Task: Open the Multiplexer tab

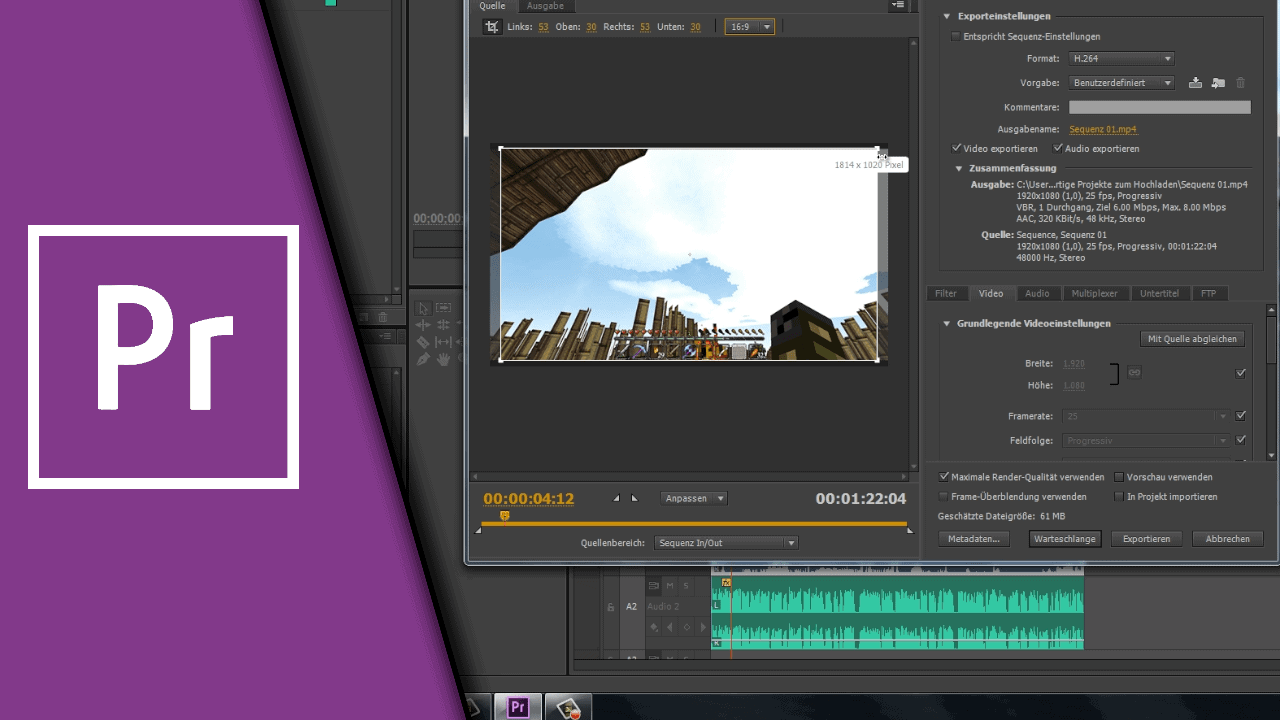Action: 1095,293
